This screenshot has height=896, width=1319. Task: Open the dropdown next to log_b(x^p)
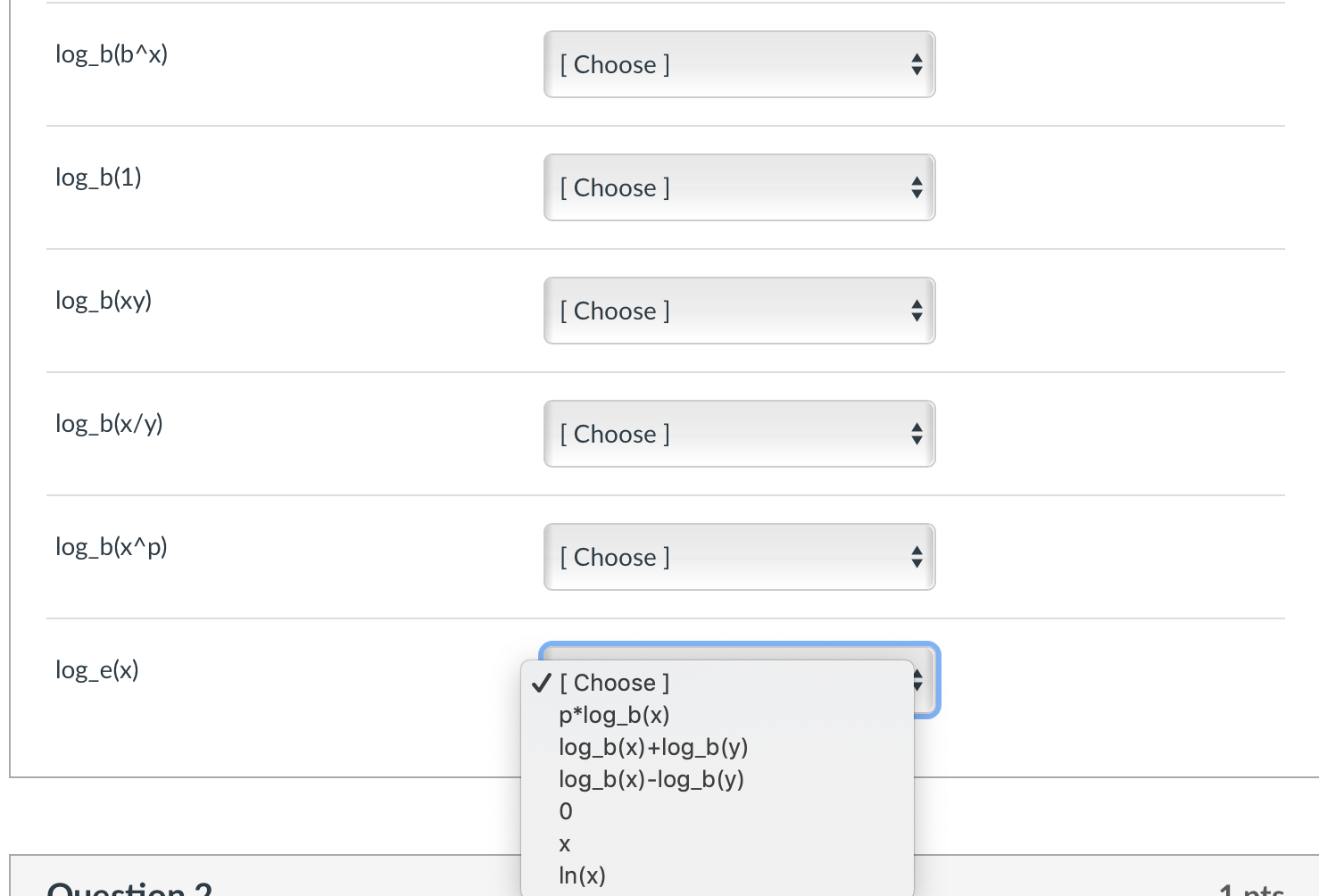[x=738, y=557]
